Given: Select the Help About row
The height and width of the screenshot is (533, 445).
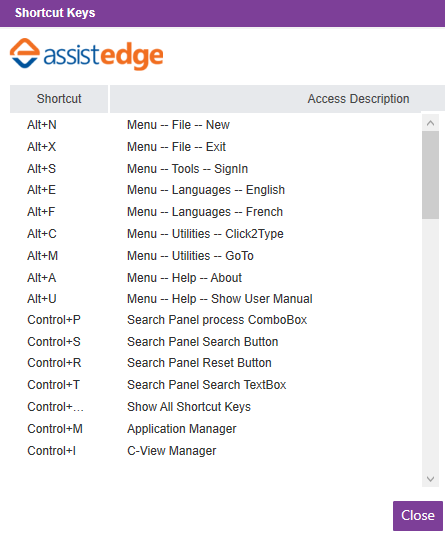Looking at the screenshot, I should click(x=216, y=278).
